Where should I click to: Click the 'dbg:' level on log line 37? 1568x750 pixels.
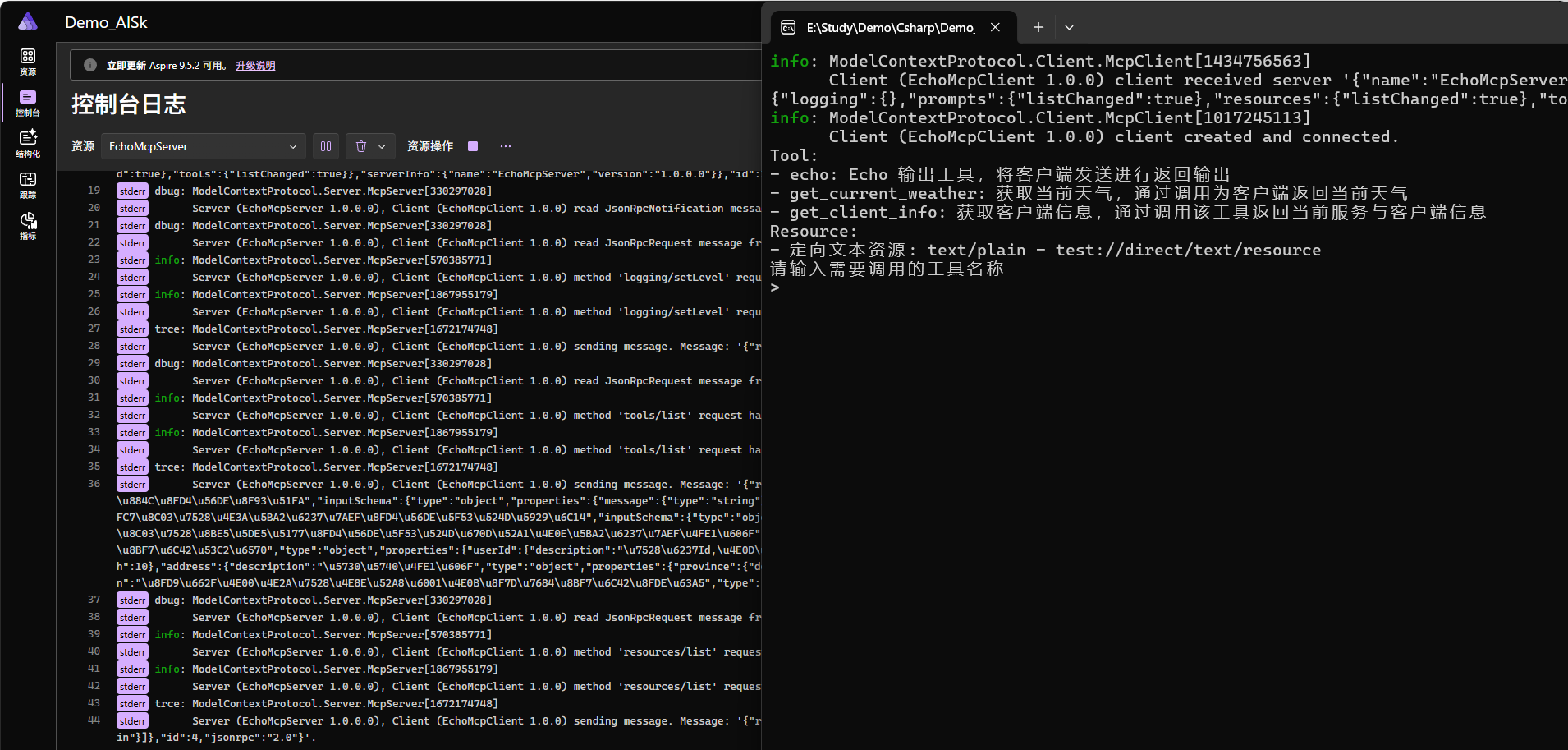pyautogui.click(x=170, y=600)
